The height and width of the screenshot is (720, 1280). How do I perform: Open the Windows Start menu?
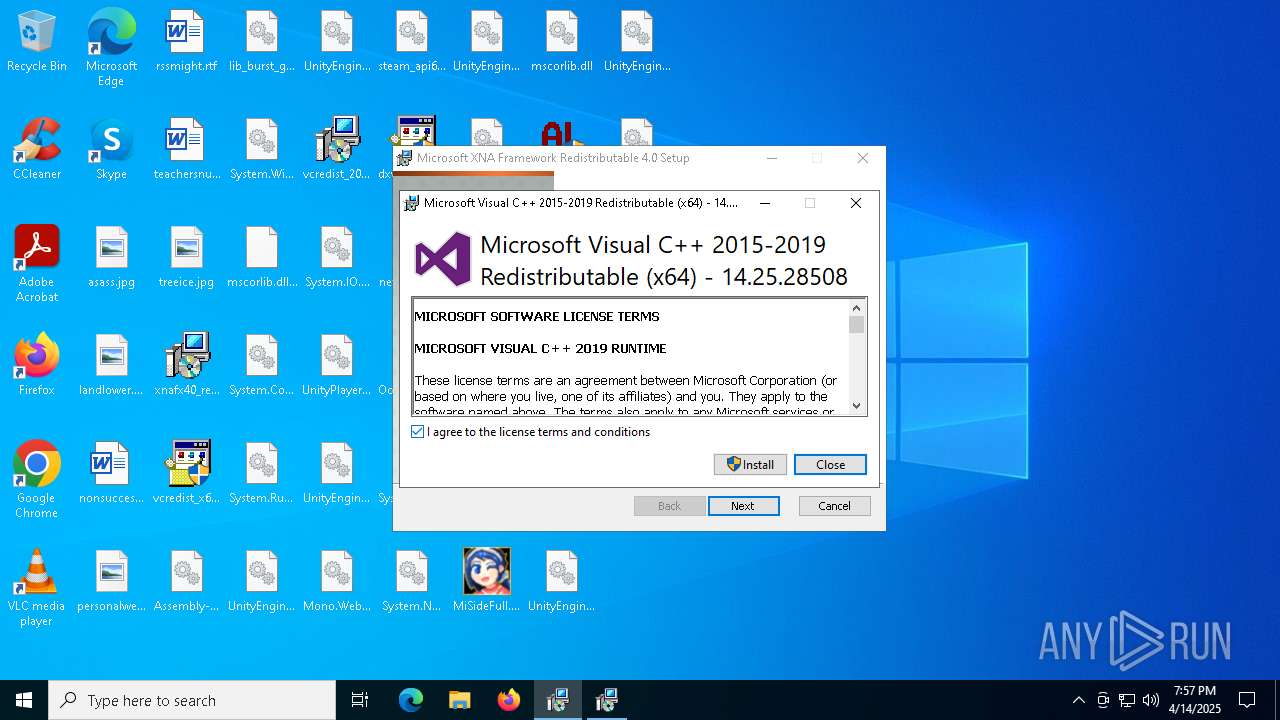pyautogui.click(x=24, y=700)
